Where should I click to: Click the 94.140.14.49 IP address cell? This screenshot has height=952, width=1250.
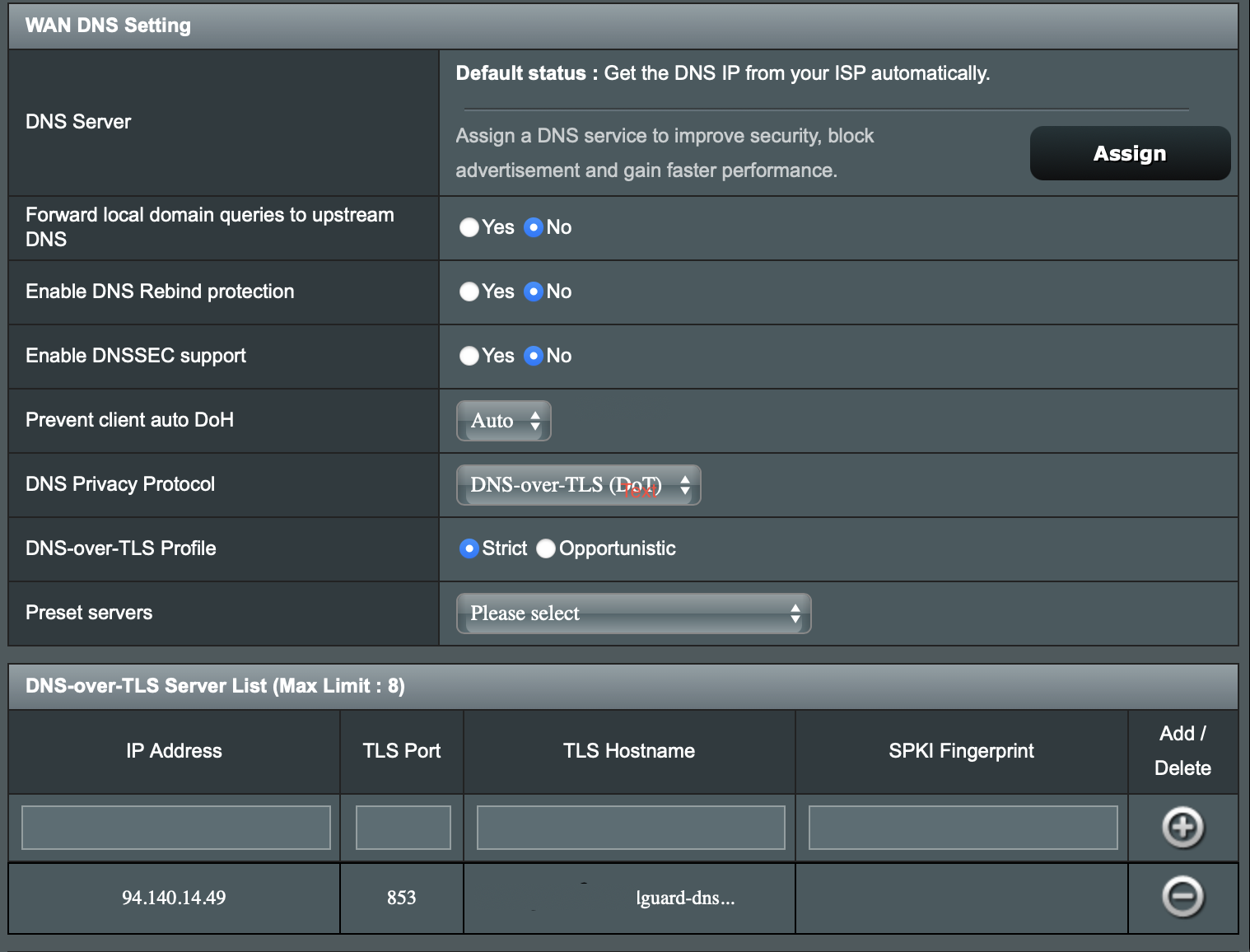tap(174, 898)
